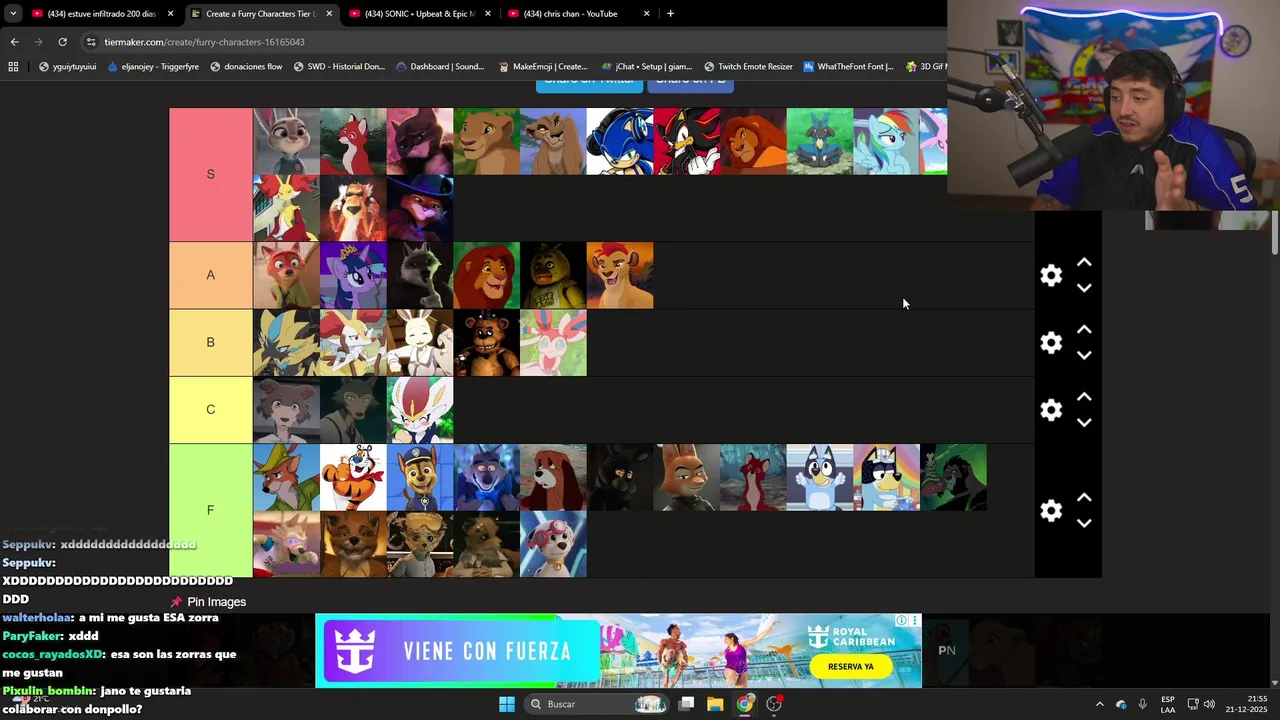1280x720 pixels.
Task: Select Twilight Sparkle image in A tier
Action: (x=353, y=275)
